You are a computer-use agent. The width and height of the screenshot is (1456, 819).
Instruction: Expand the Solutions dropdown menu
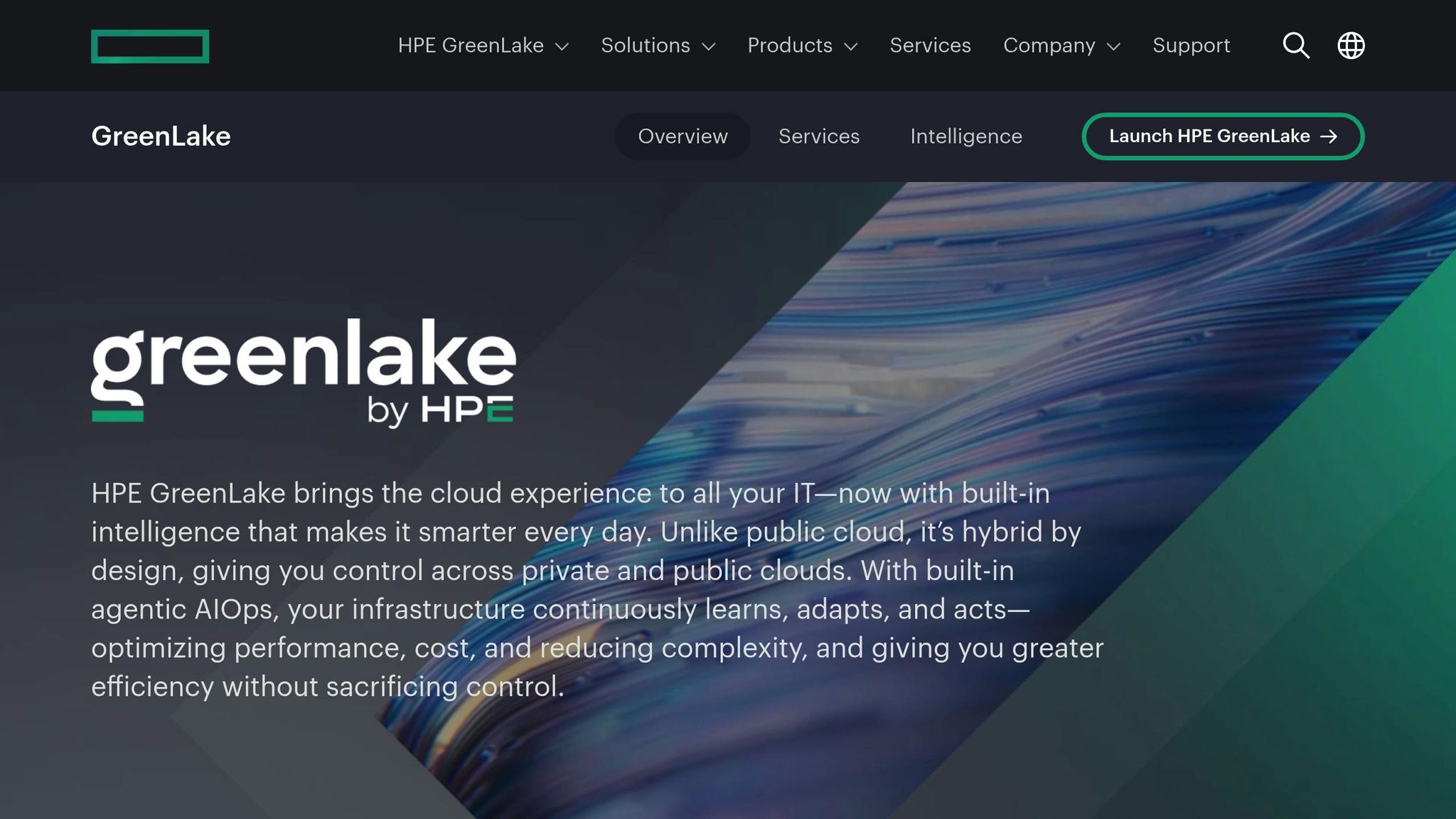tap(657, 45)
